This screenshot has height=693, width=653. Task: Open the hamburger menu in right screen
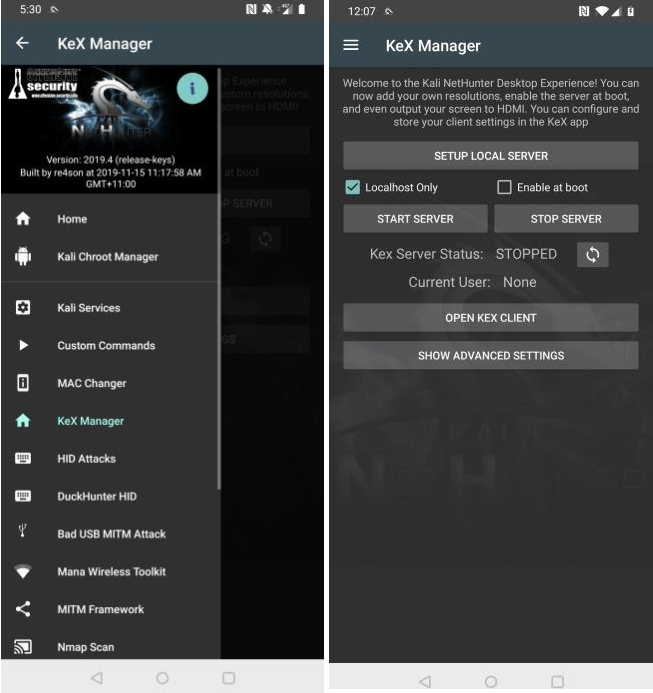(x=351, y=45)
